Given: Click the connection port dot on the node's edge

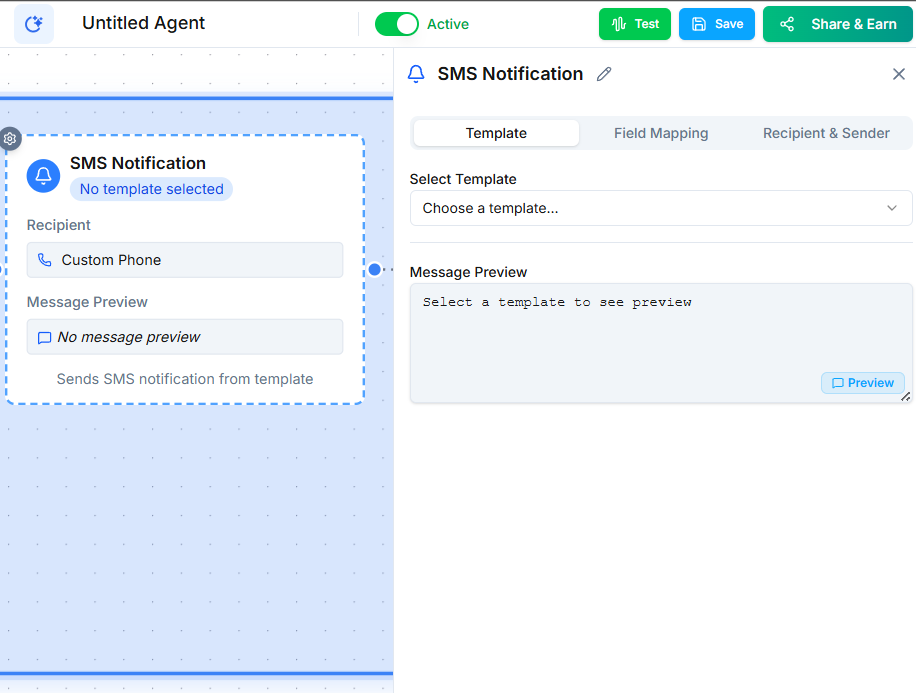Looking at the screenshot, I should (375, 268).
